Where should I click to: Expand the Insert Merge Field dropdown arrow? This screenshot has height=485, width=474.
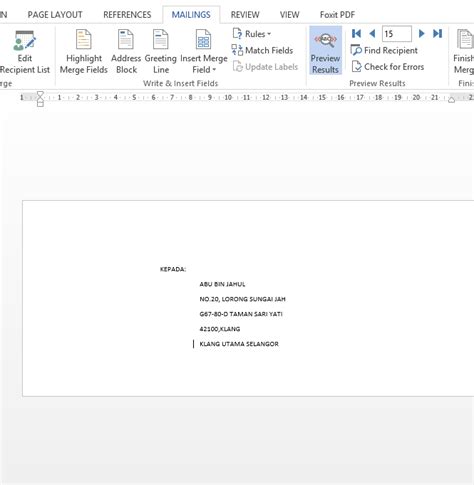tap(214, 70)
